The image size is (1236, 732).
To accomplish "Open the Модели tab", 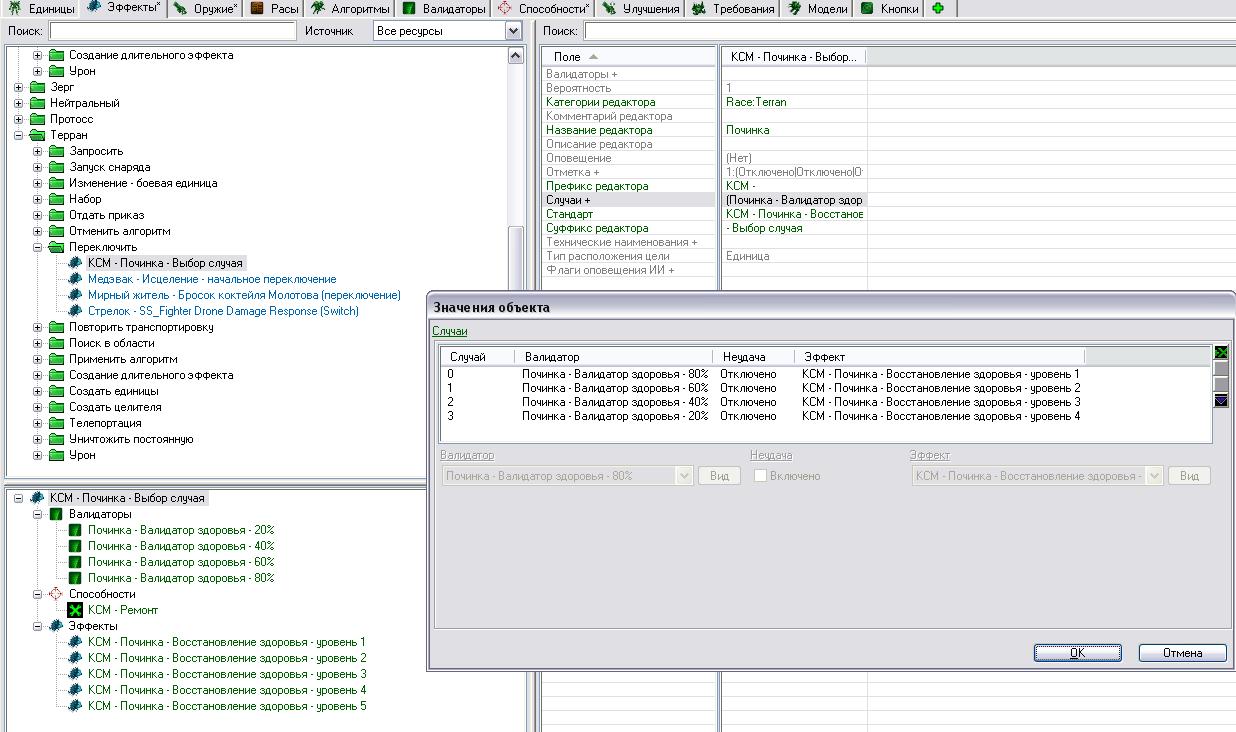I will coord(818,8).
